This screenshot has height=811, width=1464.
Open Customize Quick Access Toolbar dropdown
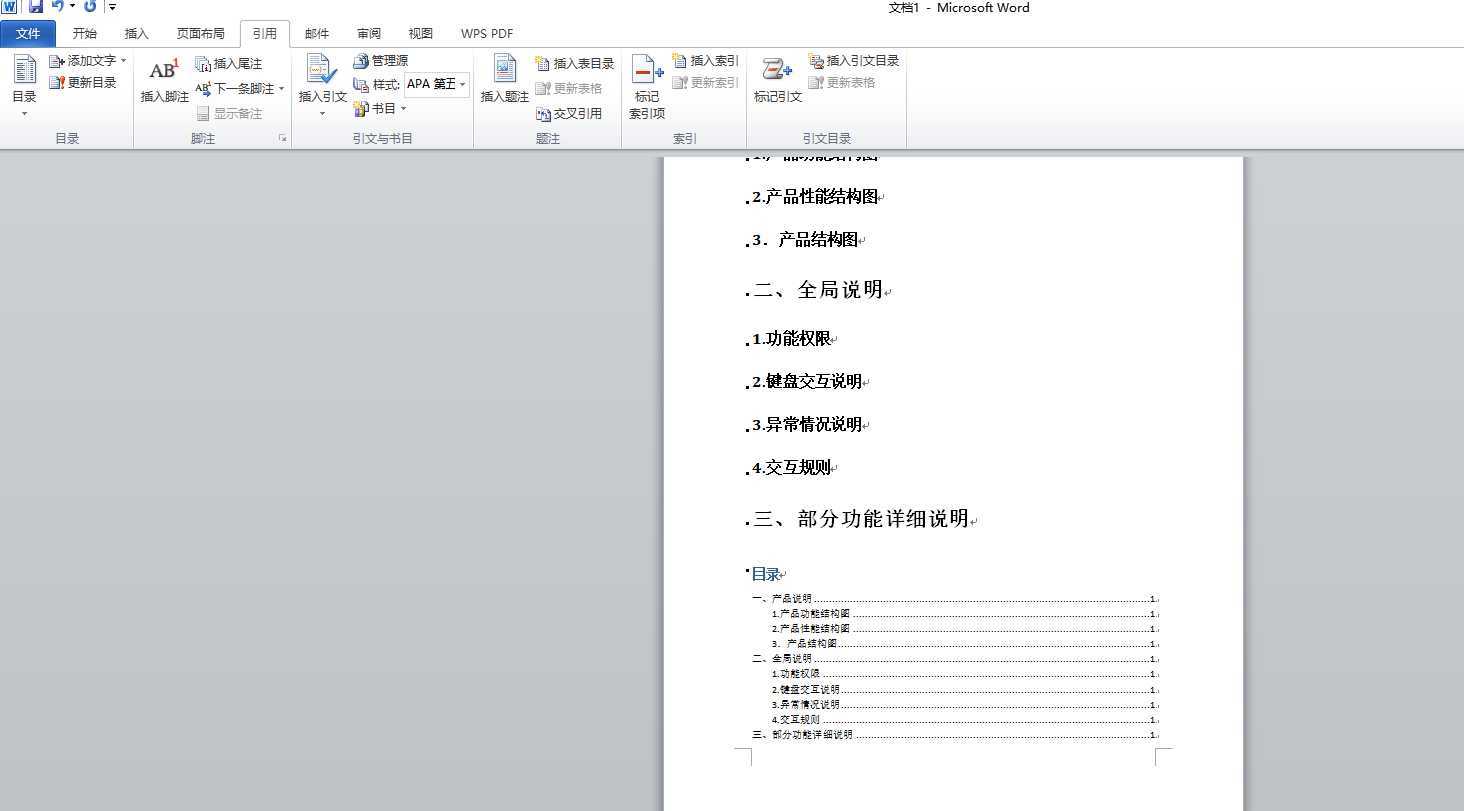(x=112, y=7)
